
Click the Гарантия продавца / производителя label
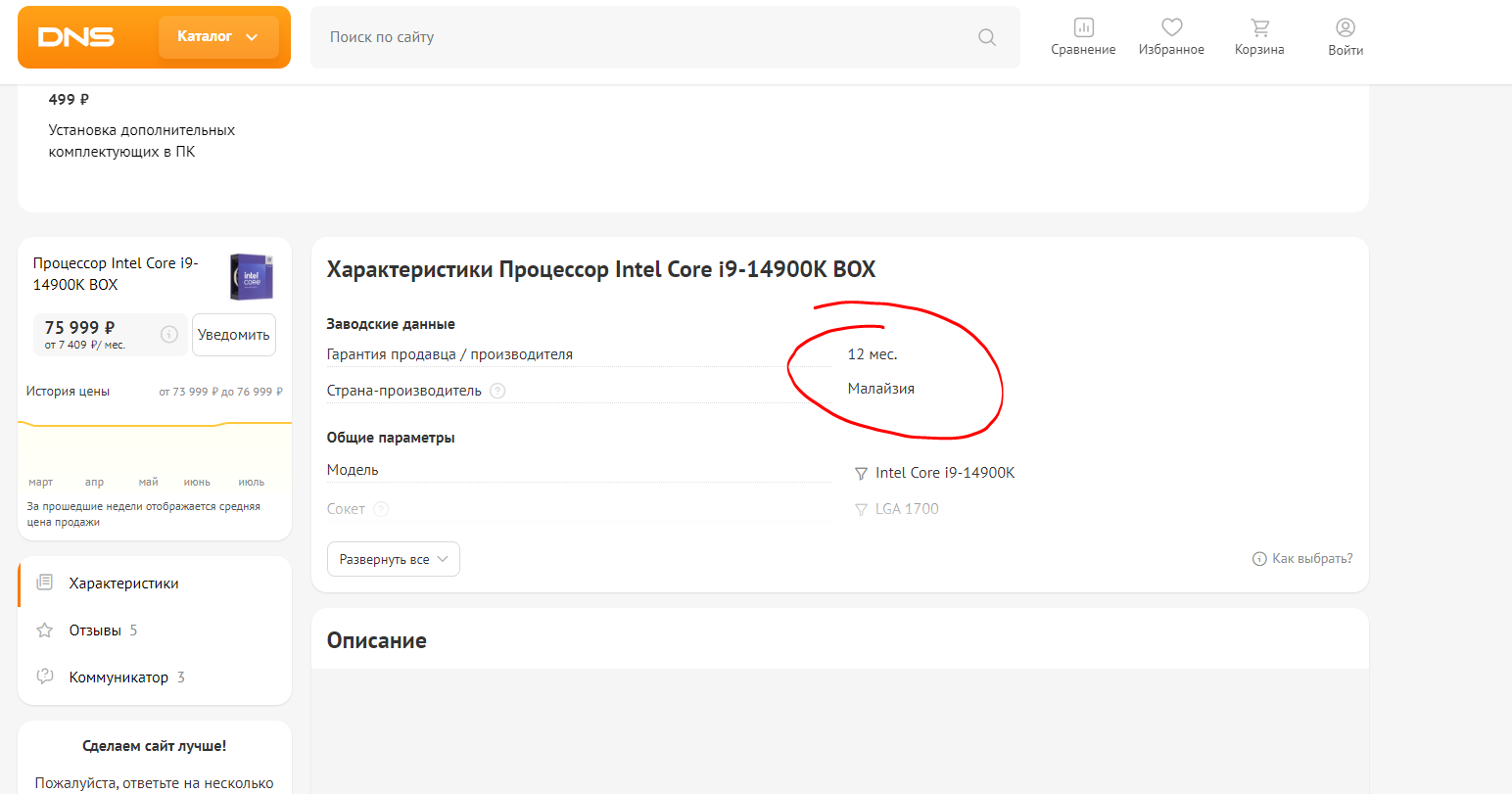pos(449,354)
